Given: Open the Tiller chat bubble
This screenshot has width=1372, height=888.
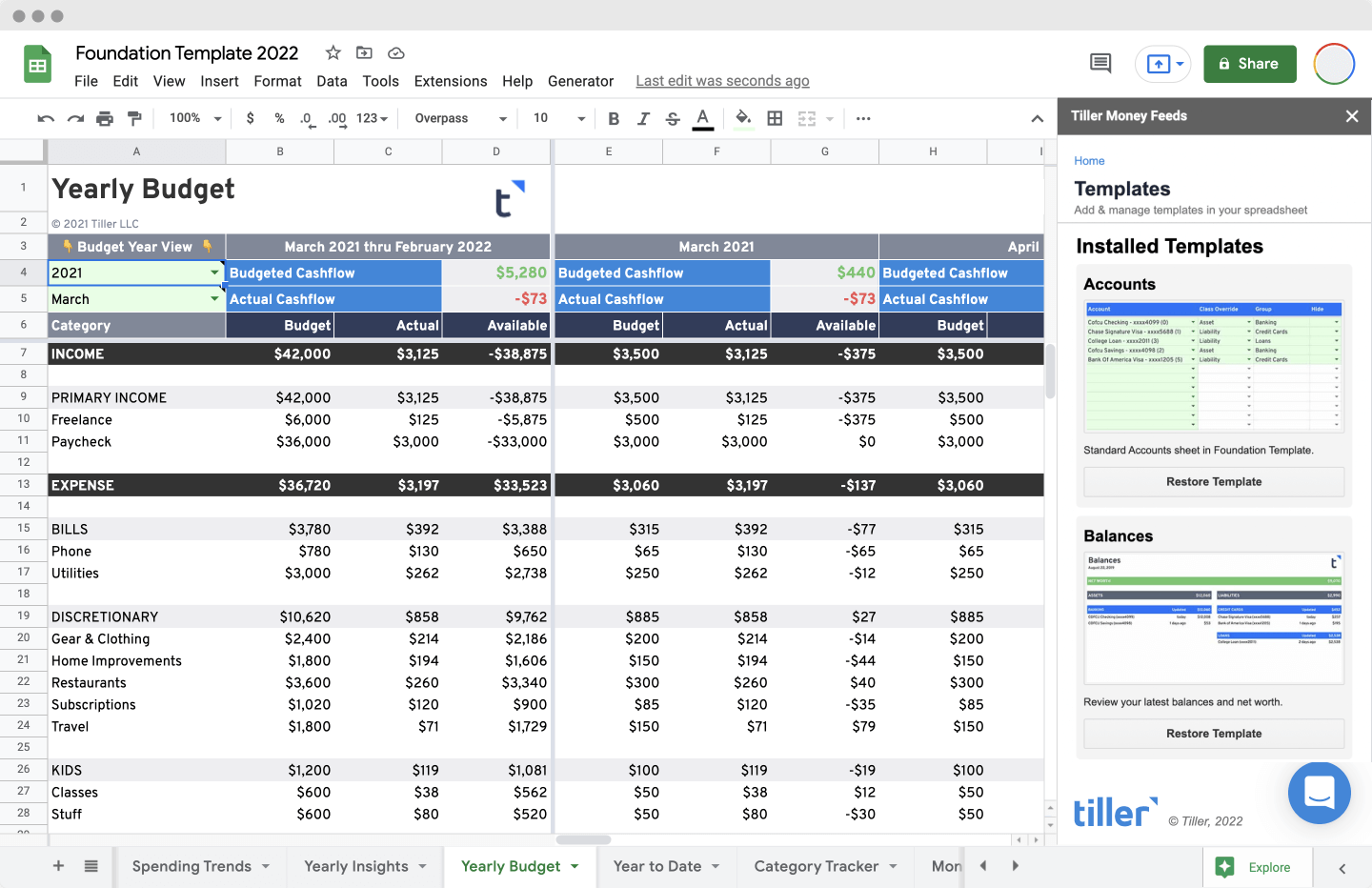Looking at the screenshot, I should coord(1319,793).
